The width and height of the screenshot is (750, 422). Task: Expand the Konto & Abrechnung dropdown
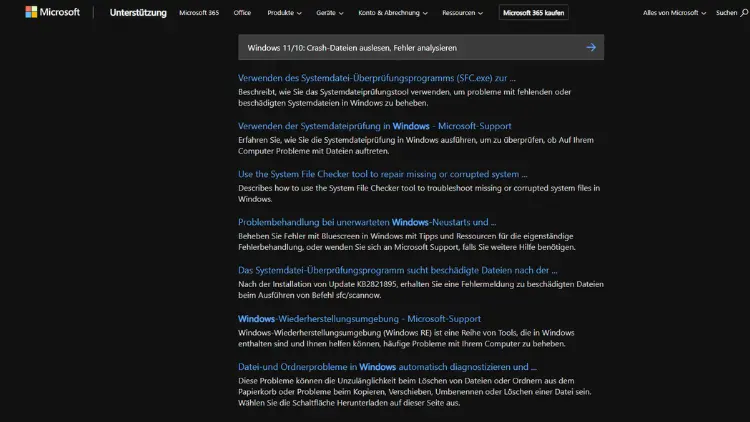(x=393, y=13)
